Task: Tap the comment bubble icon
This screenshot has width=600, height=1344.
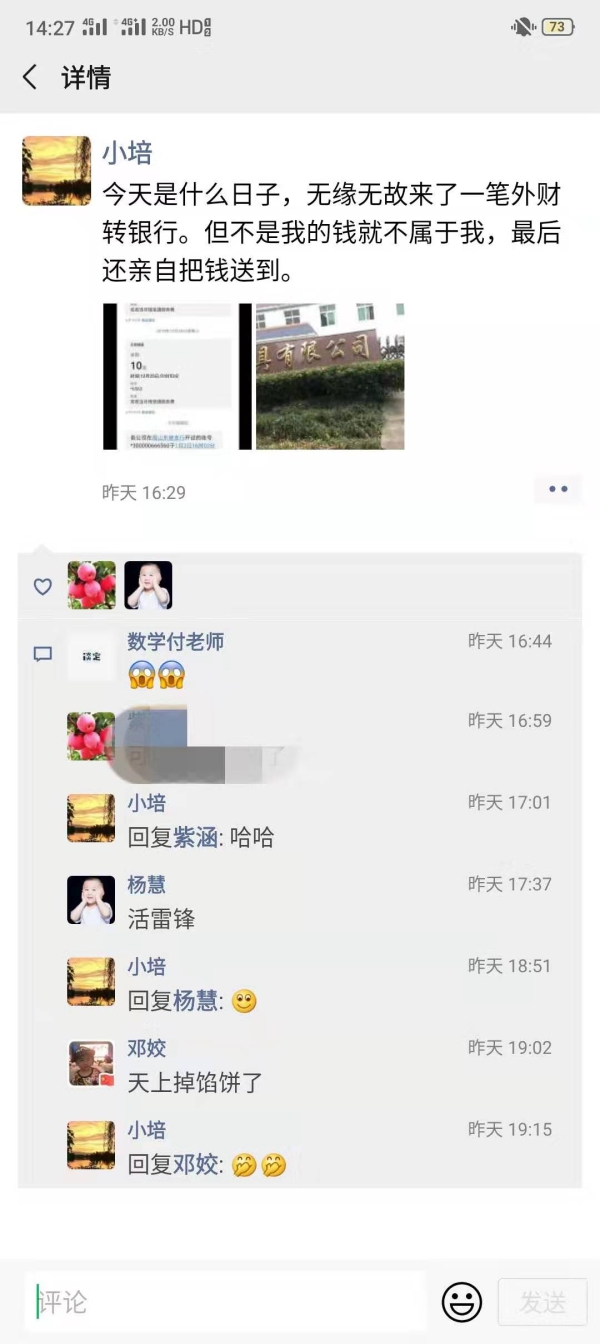Action: [43, 654]
